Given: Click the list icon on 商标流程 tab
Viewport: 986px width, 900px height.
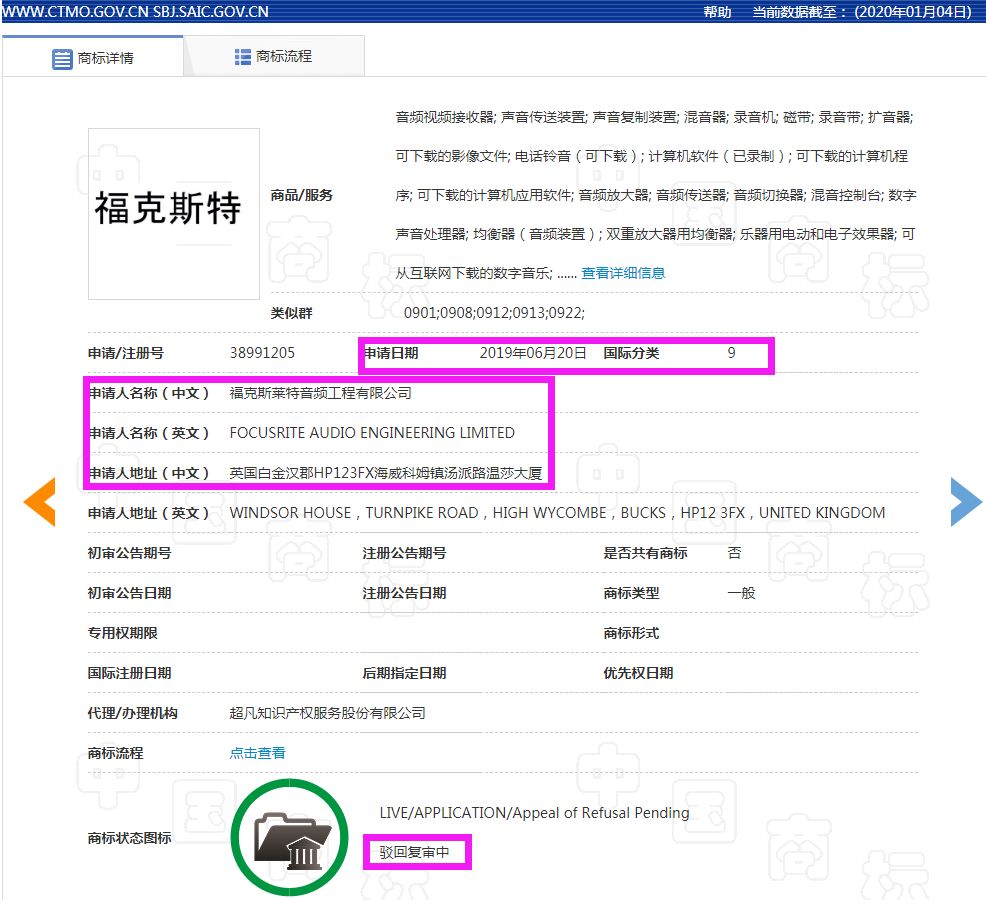Looking at the screenshot, I should point(242,56).
